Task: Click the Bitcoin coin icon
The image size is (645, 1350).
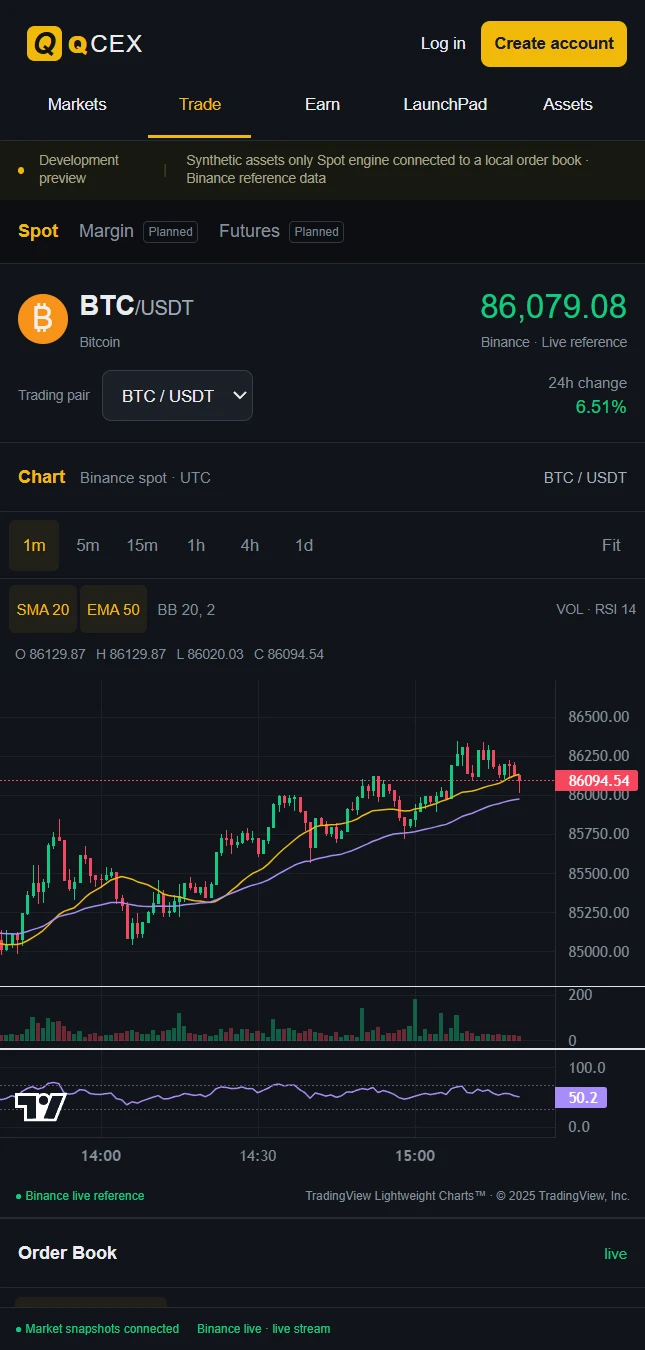Action: (43, 319)
